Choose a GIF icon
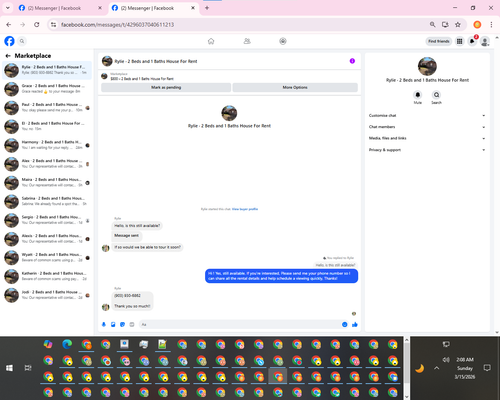This screenshot has height=400, width=500. pyautogui.click(x=132, y=324)
